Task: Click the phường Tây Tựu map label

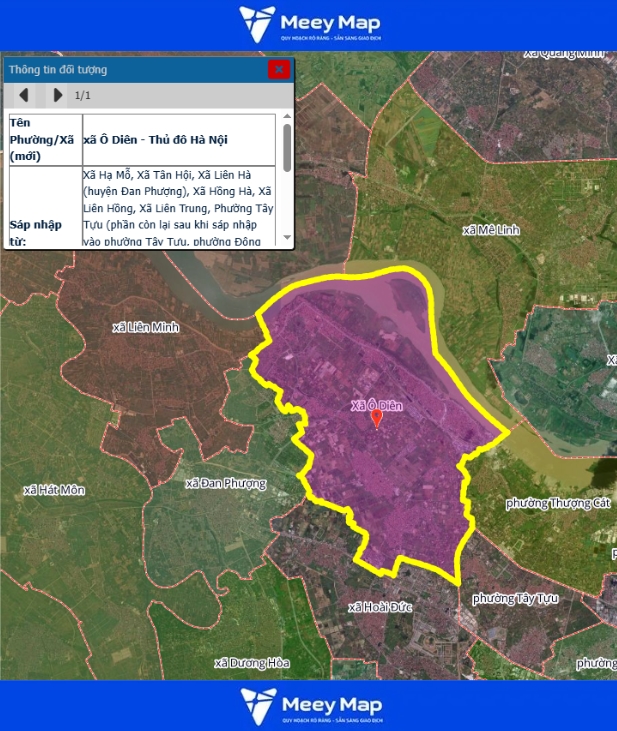Action: [514, 598]
